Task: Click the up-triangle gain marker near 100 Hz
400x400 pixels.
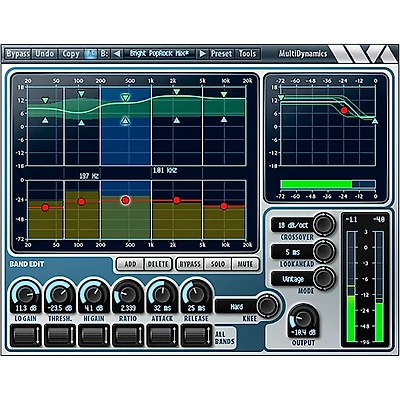Action: point(81,123)
